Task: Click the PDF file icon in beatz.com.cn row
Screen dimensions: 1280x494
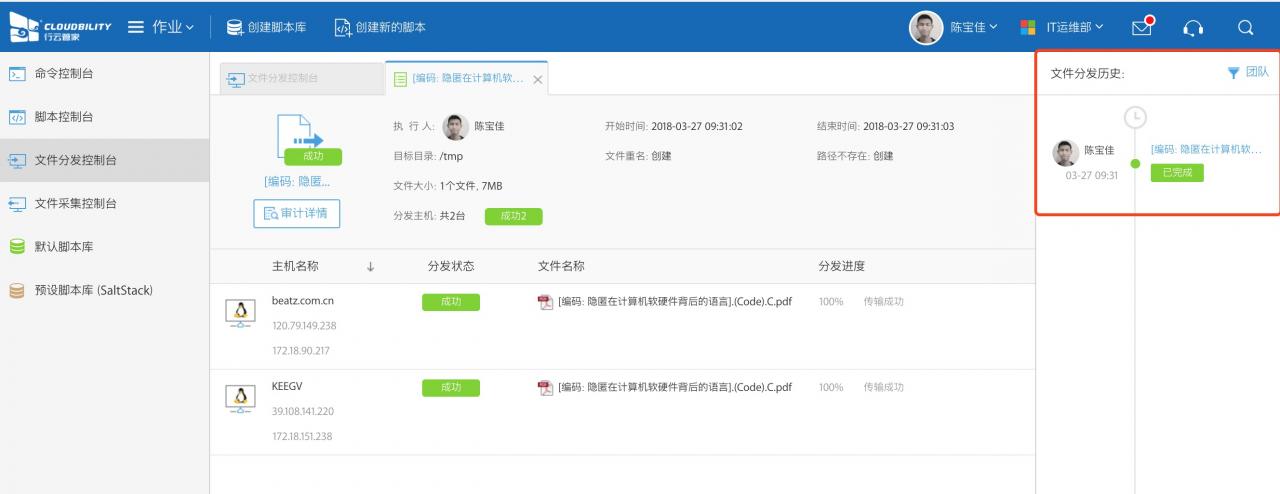Action: click(545, 302)
